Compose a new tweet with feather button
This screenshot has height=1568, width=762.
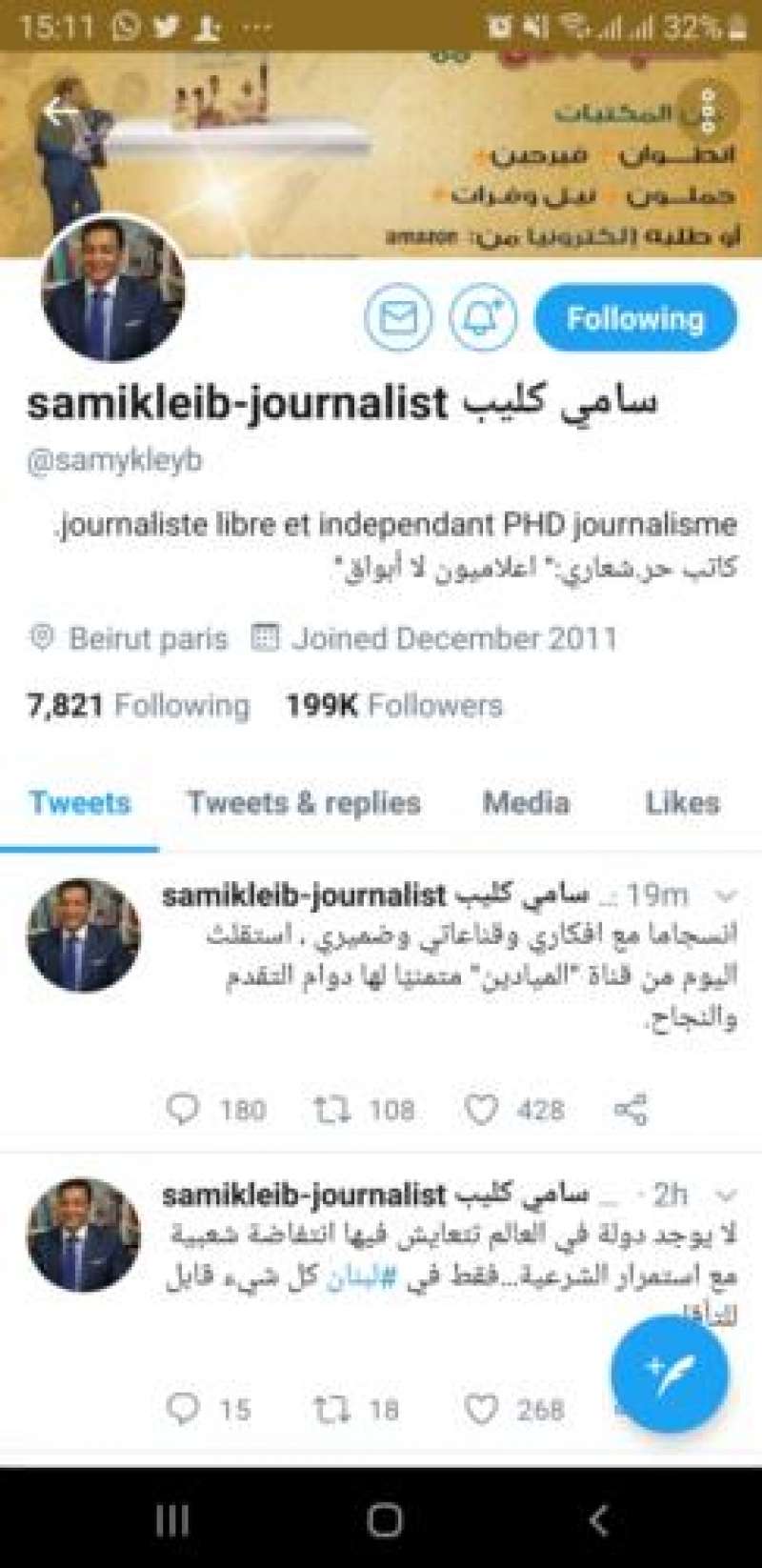click(x=670, y=1375)
